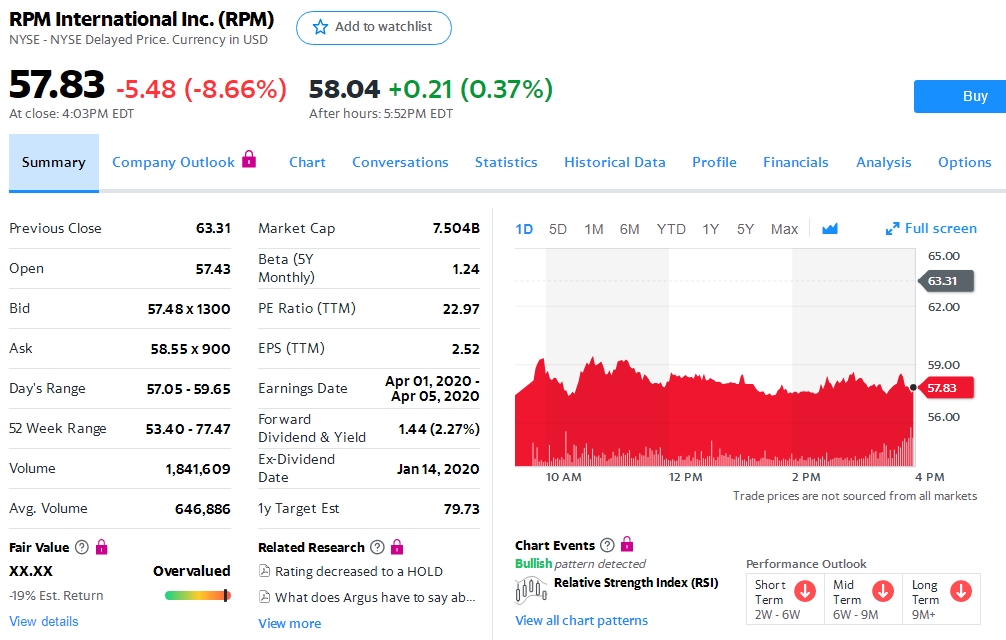Click the Short Term down arrow indicator
Screen dimensions: 1006x640
click(805, 591)
